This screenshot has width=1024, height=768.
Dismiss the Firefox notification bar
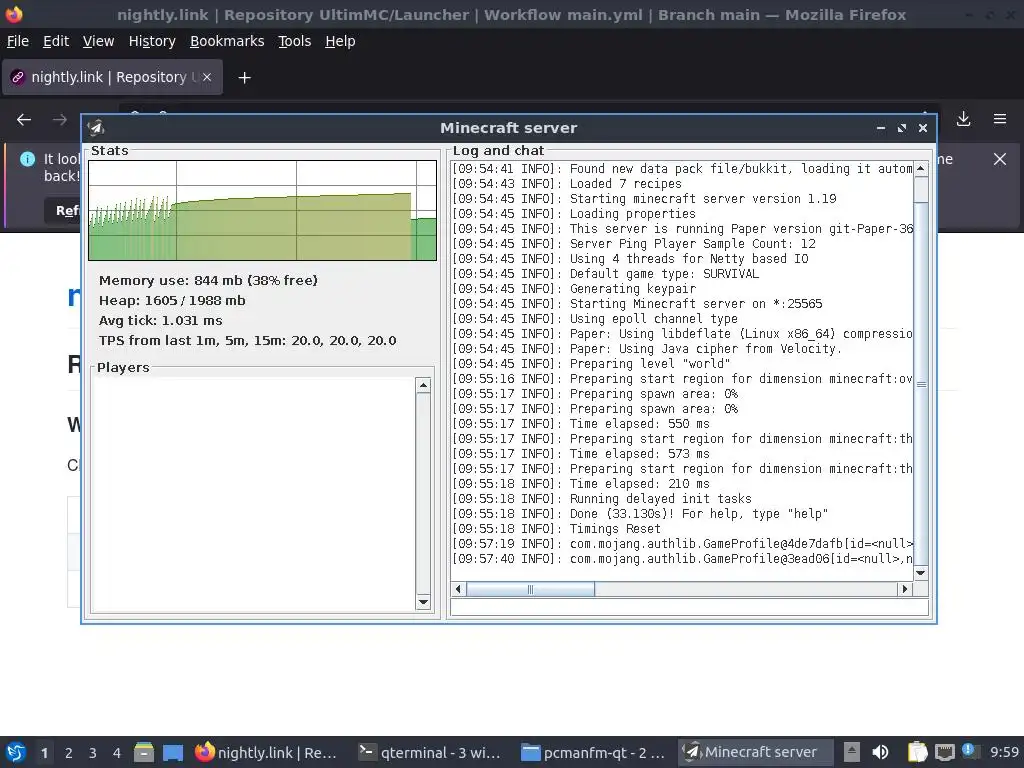[999, 159]
